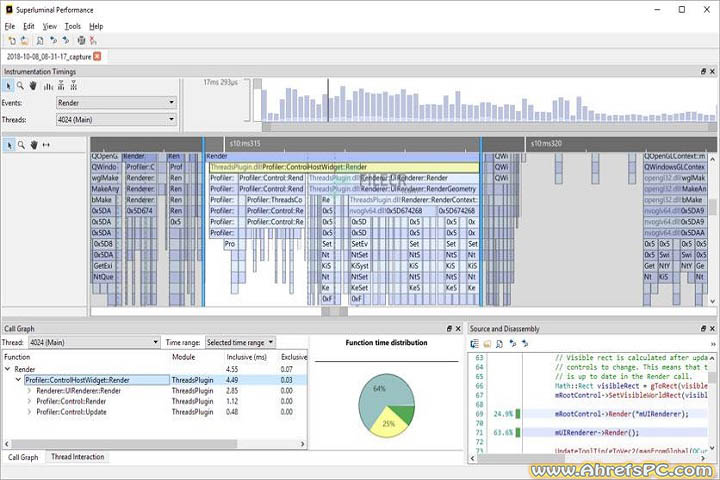The width and height of the screenshot is (720, 480).
Task: Switch to the Thread Interaction tab
Action: 78,457
